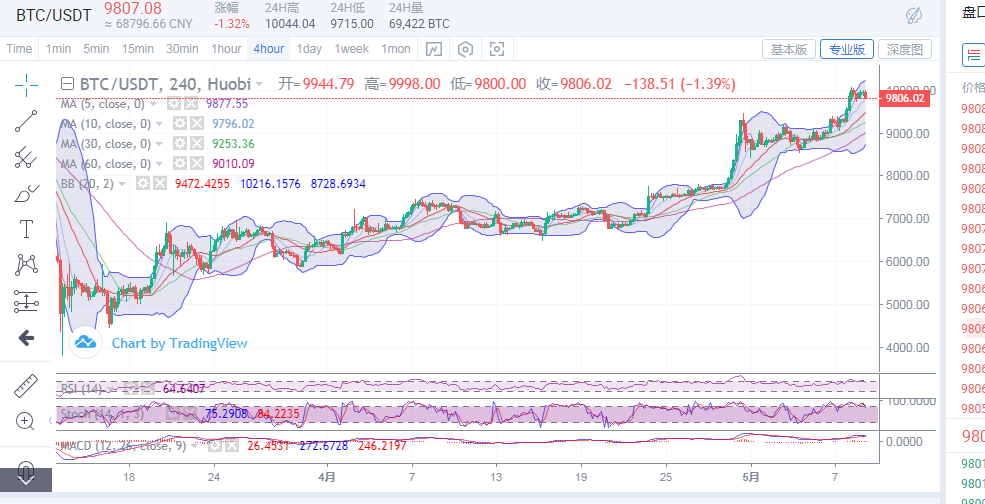
Task: Open settings for MA 30 indicator
Action: 180,144
